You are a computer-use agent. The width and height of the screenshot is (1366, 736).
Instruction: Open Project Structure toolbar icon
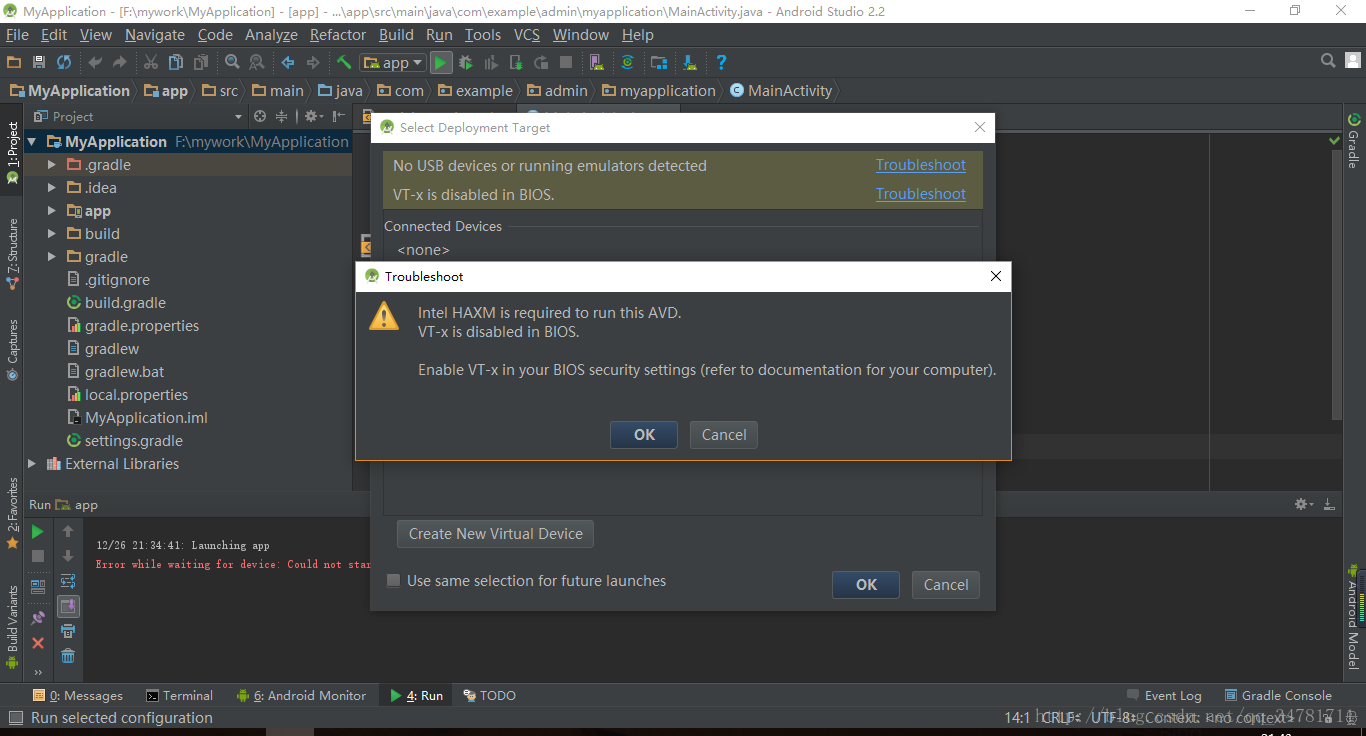(x=658, y=62)
